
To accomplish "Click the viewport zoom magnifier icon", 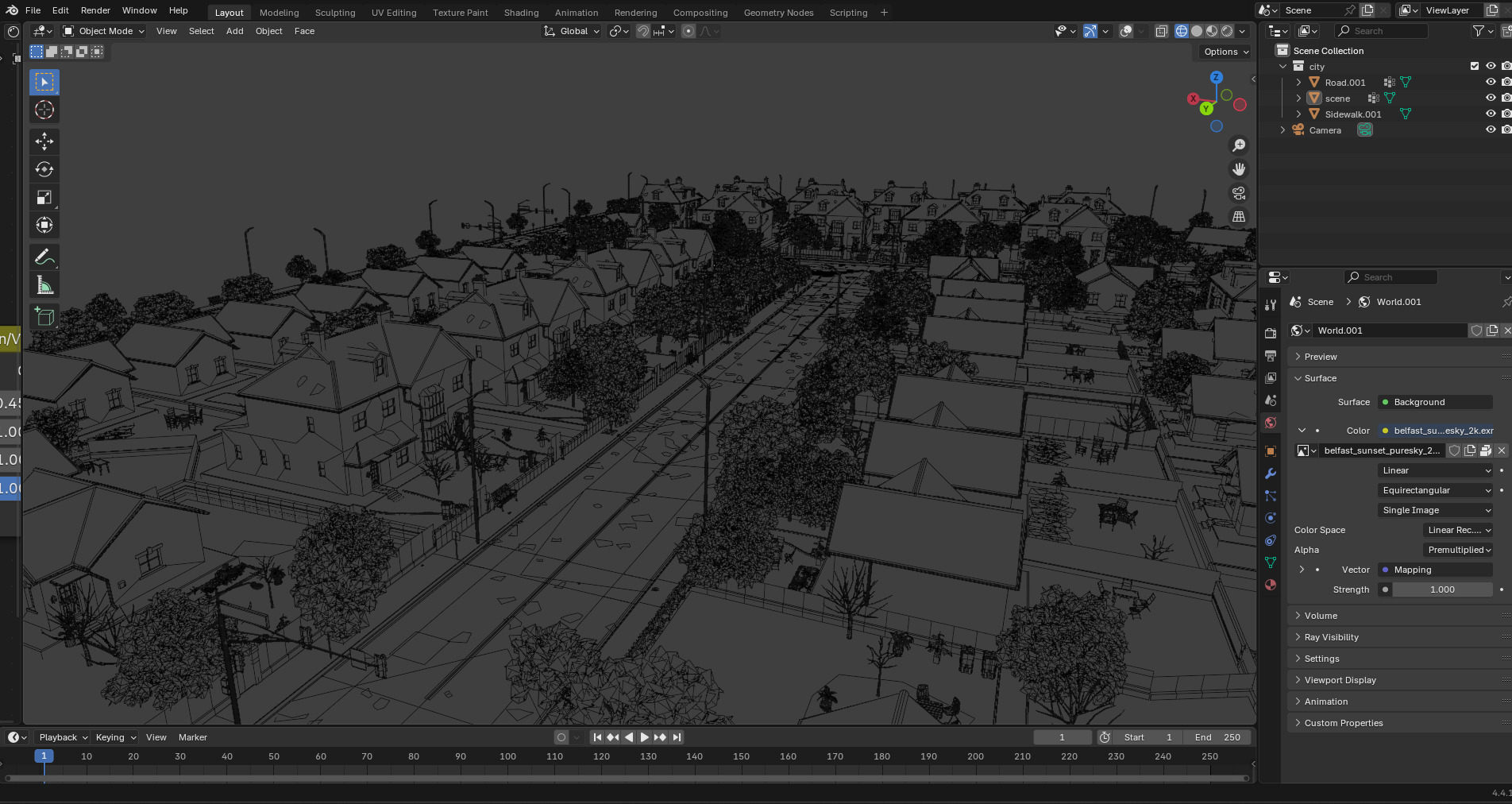I will (x=1239, y=145).
